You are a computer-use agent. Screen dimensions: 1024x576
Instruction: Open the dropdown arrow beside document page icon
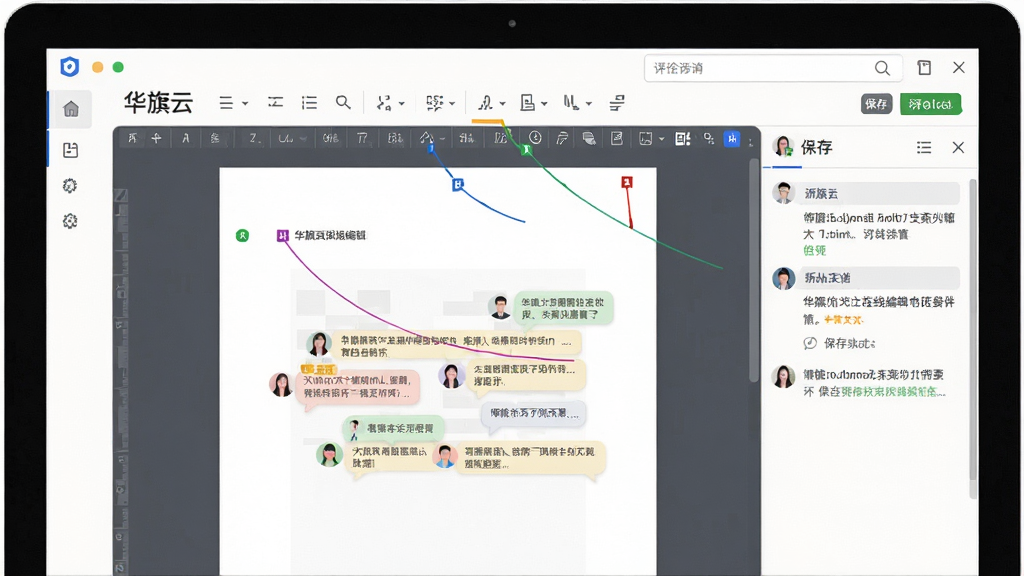544,104
